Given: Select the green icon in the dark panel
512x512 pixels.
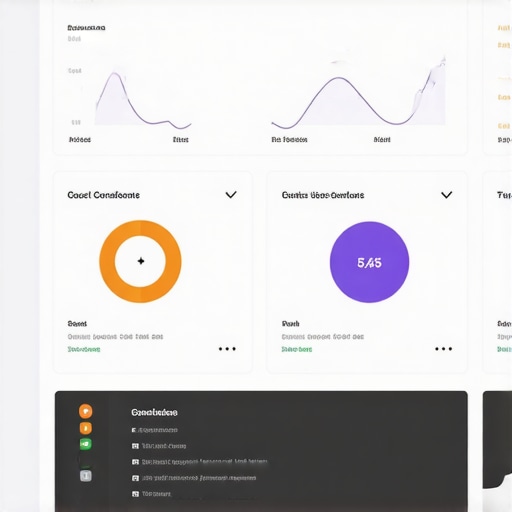Looking at the screenshot, I should (x=86, y=444).
